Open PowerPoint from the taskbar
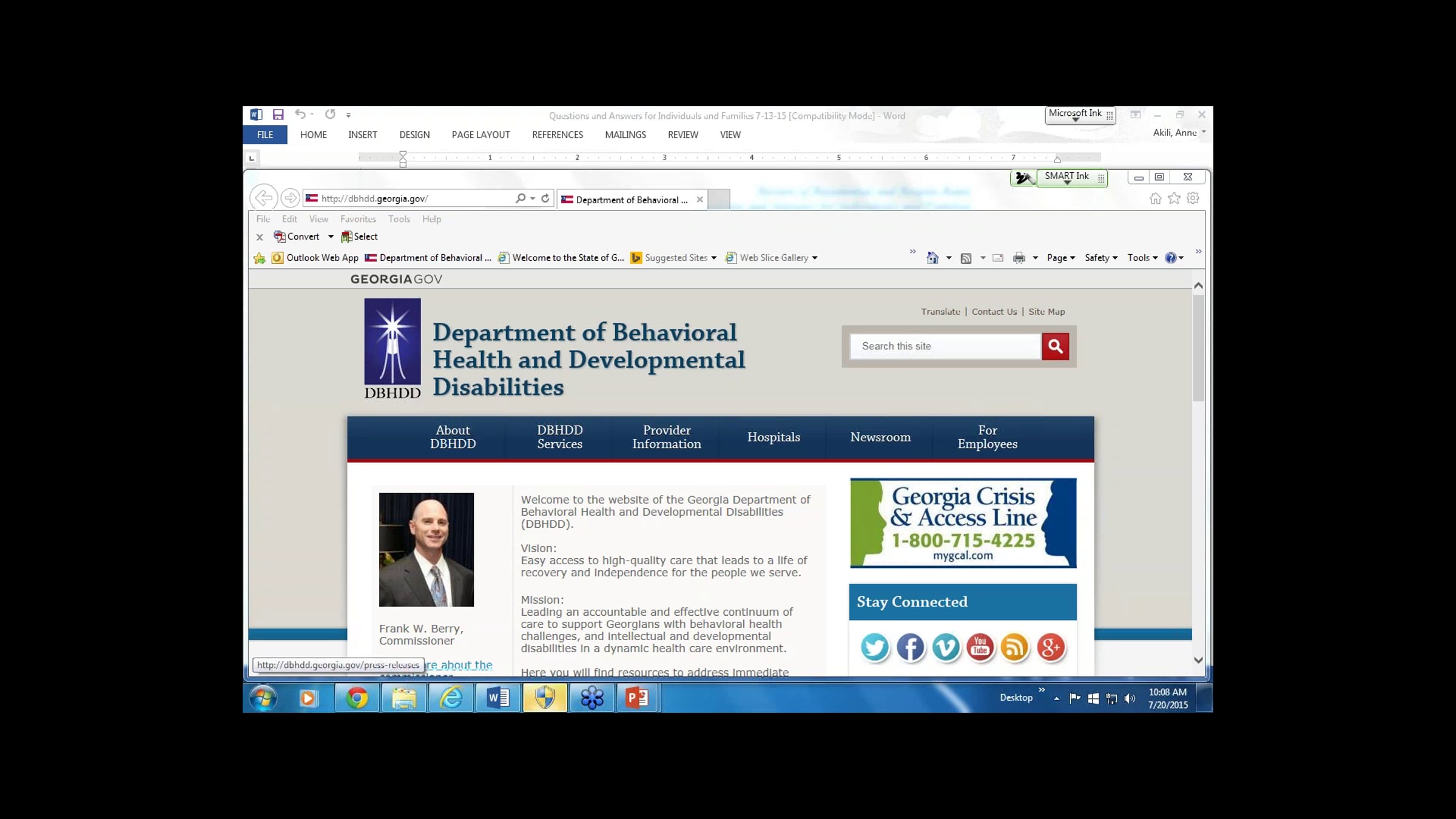 pyautogui.click(x=637, y=698)
